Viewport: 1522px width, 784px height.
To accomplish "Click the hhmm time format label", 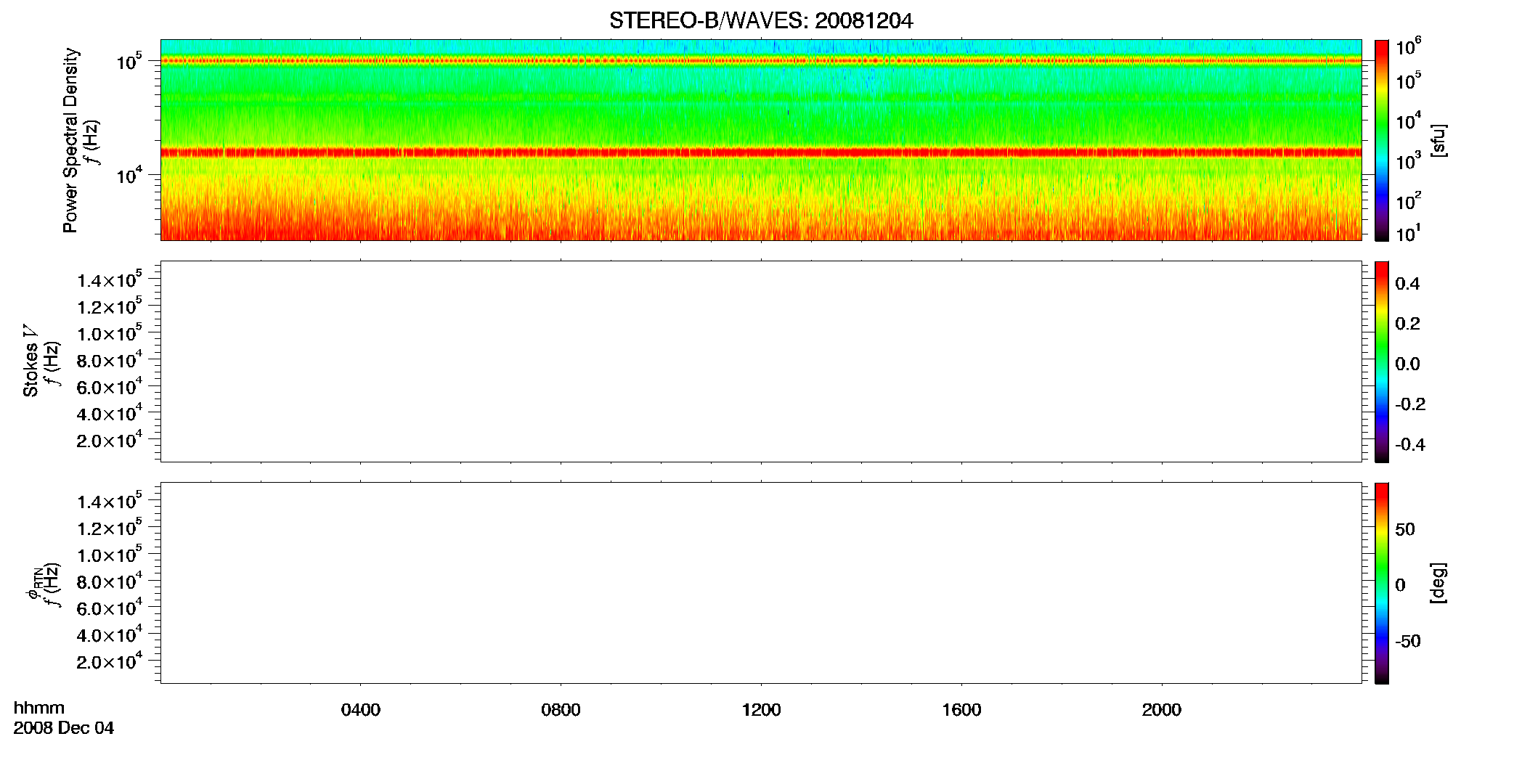I will click(x=39, y=709).
